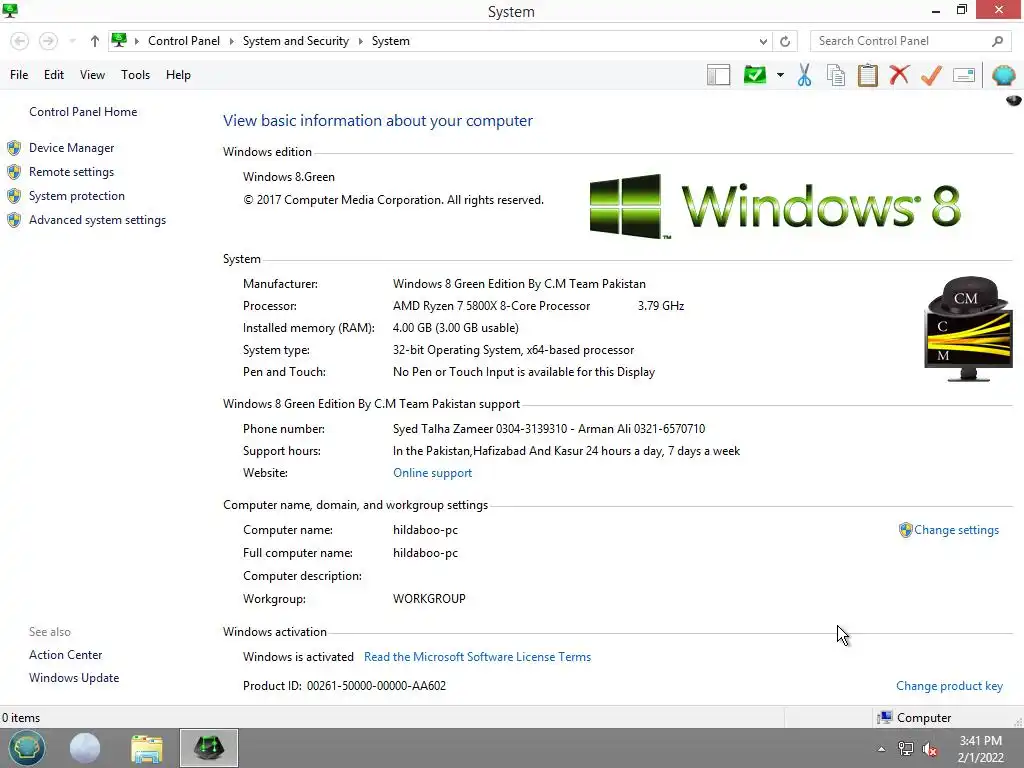Click the shield icon beside Device Manager
Image resolution: width=1024 pixels, height=768 pixels.
coord(14,148)
